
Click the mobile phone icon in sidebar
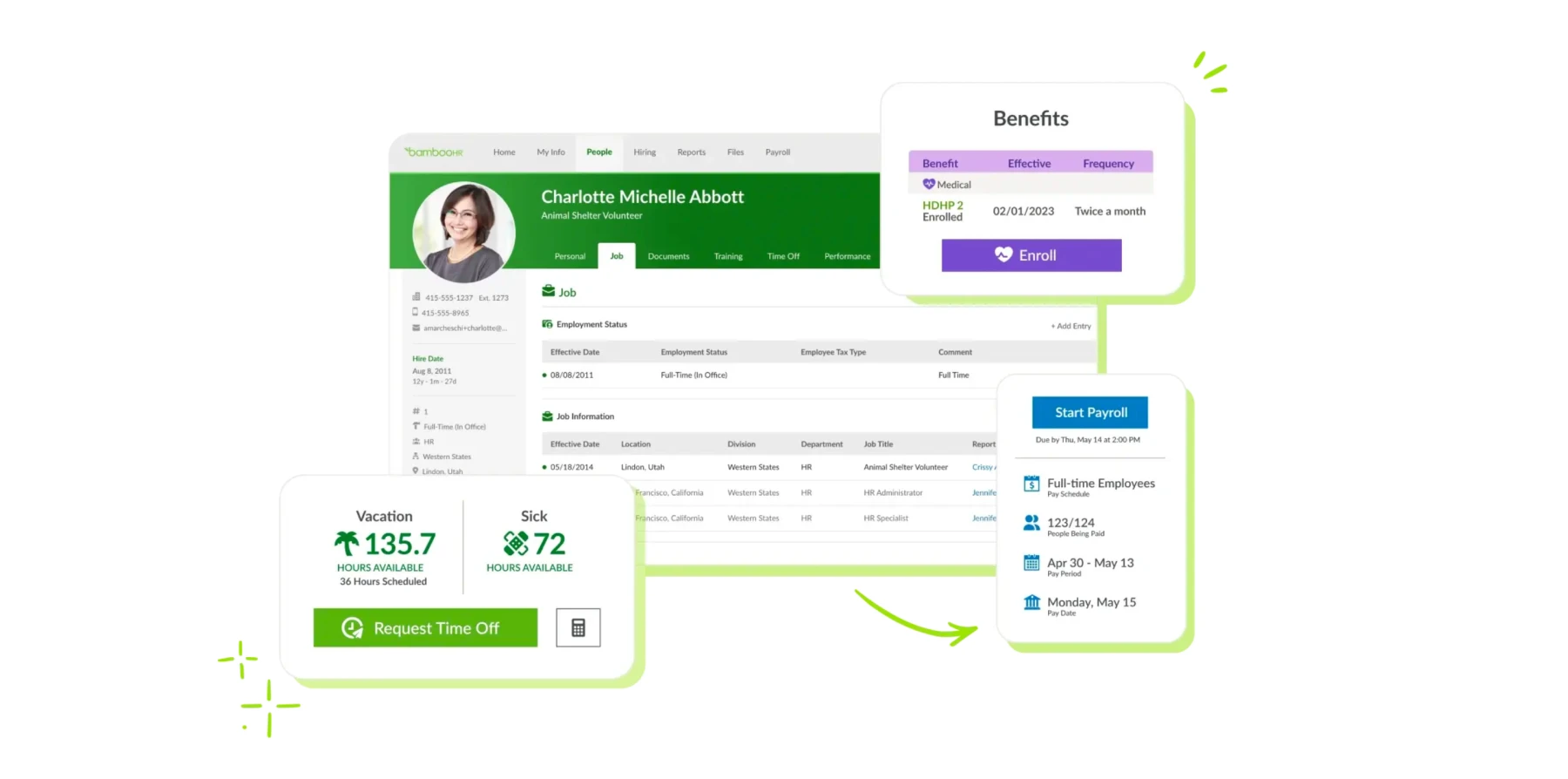416,312
